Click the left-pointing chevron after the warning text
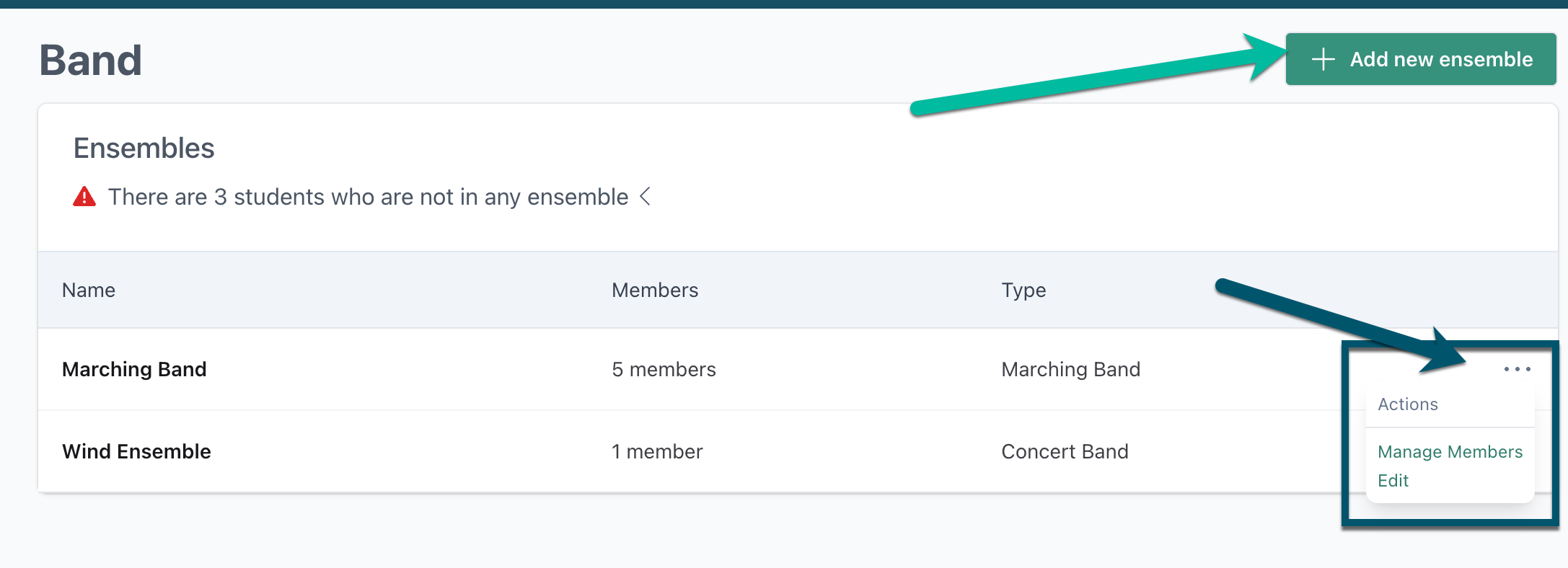Image resolution: width=1568 pixels, height=568 pixels. (x=644, y=197)
